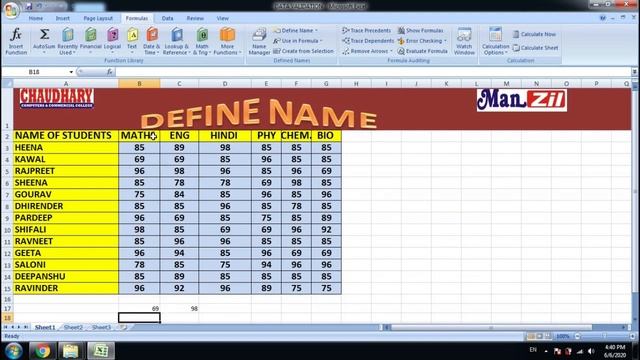
Task: Click the Windows Start button
Action: (x=13, y=351)
